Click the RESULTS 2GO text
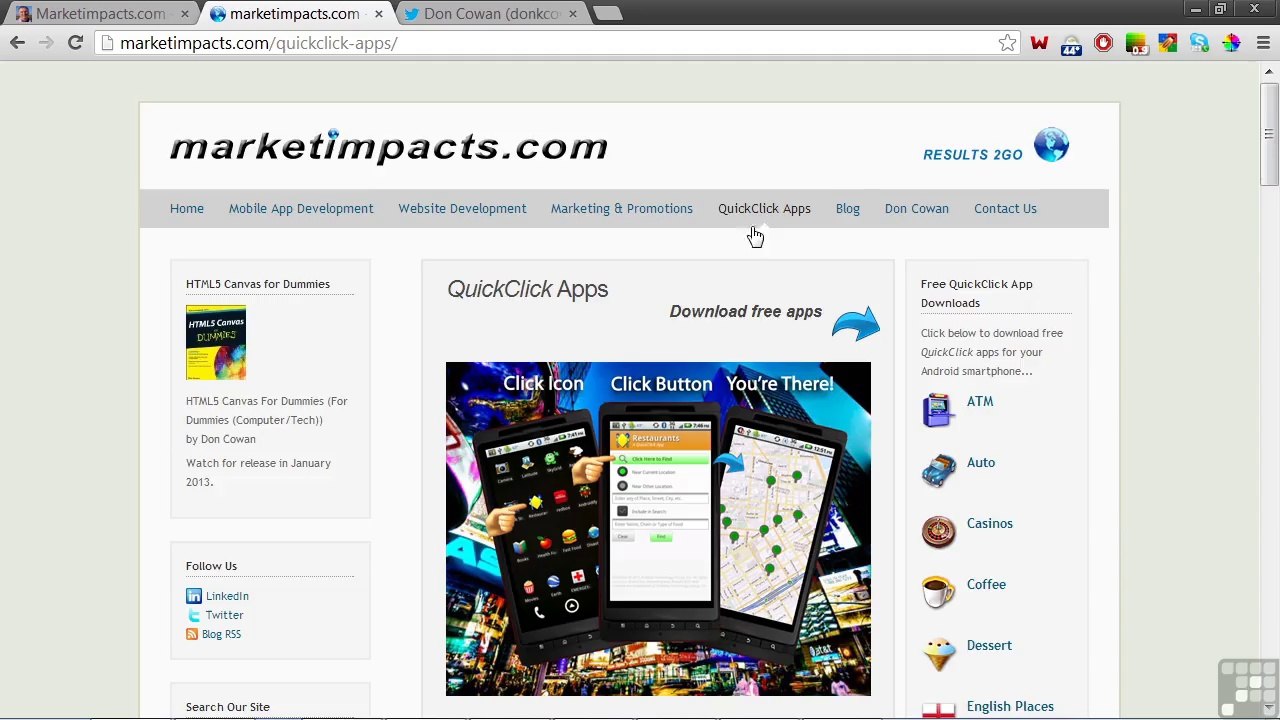 coord(973,154)
